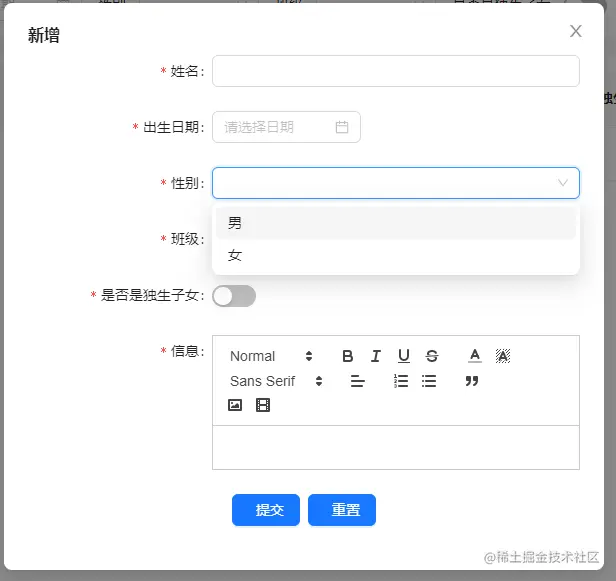Insert a bulleted list

429,381
